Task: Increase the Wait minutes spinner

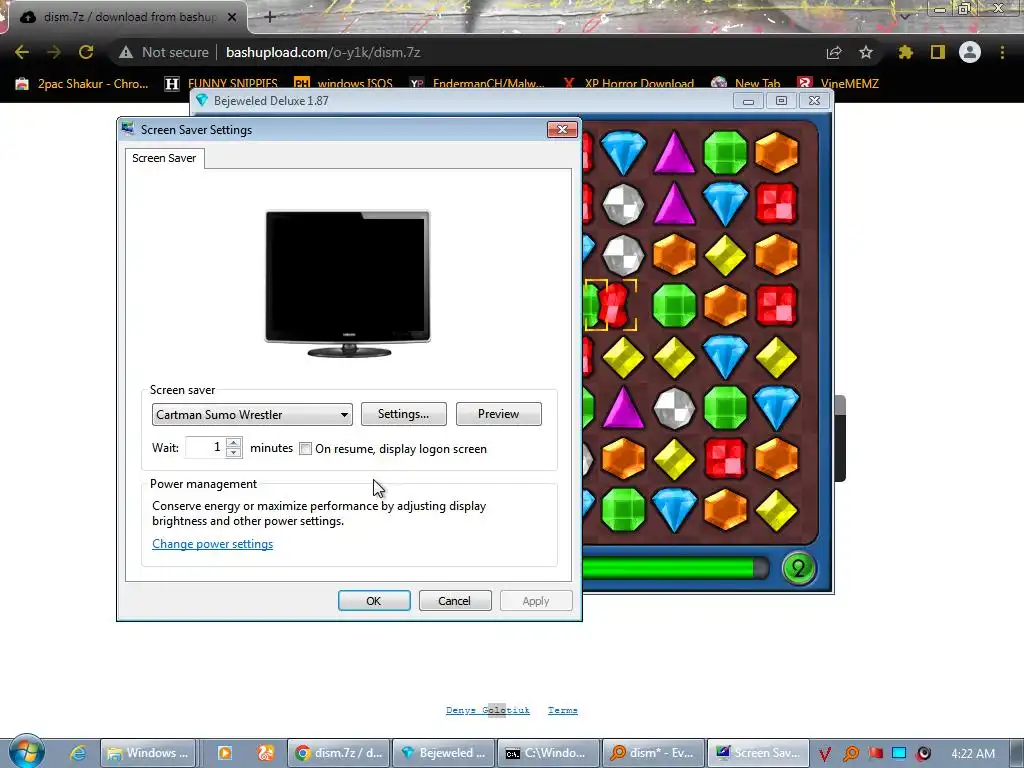Action: [233, 442]
